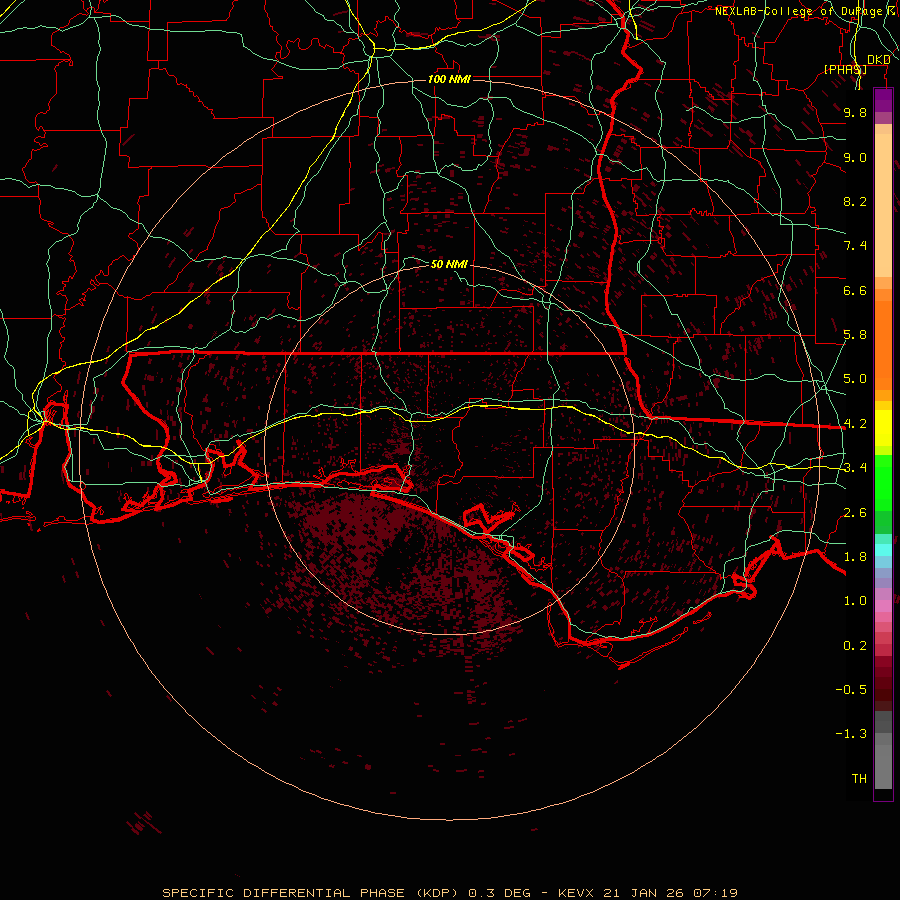Select the orange segment of the color bar

click(883, 346)
